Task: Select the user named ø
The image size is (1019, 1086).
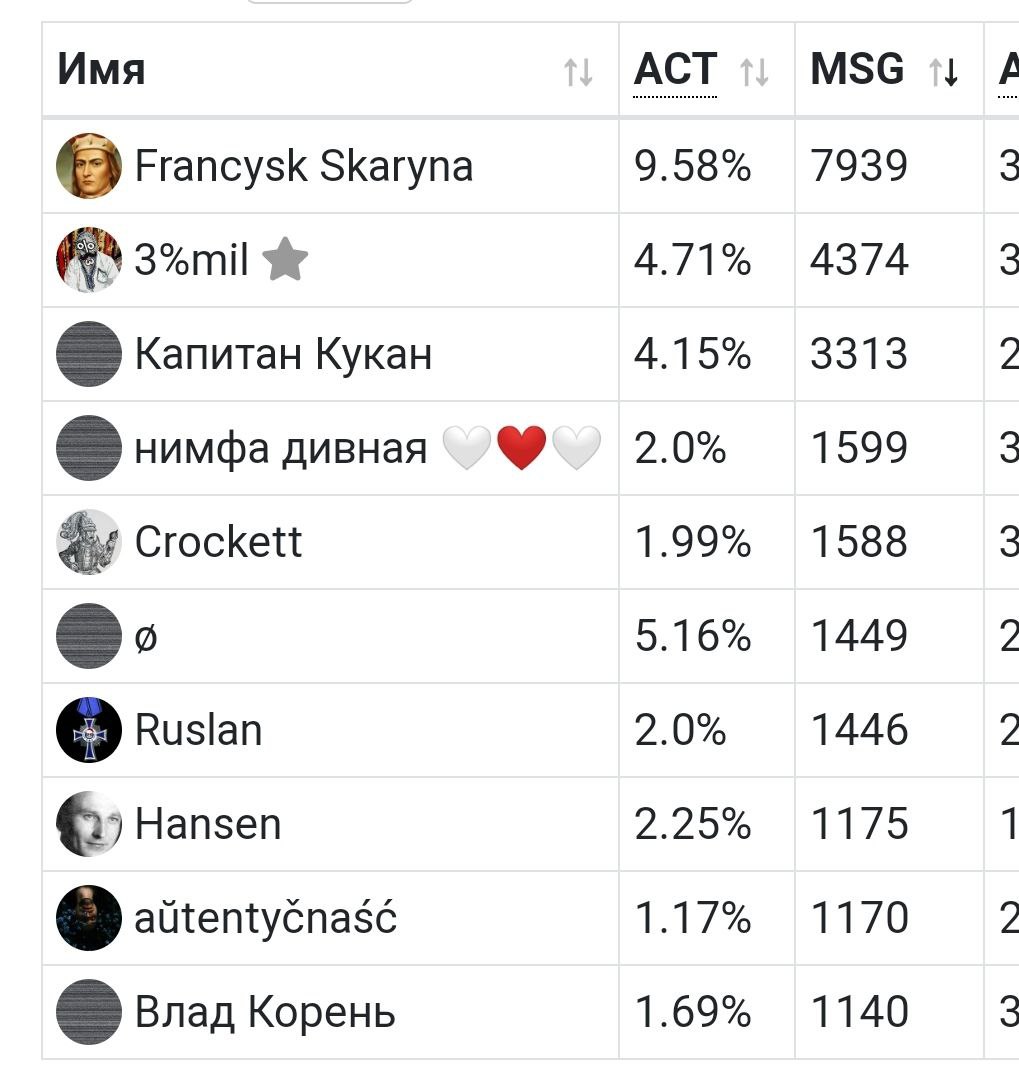Action: (145, 637)
